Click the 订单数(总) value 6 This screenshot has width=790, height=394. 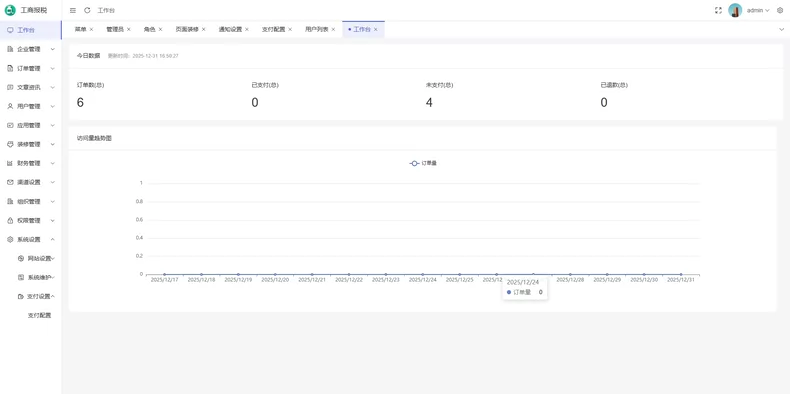point(80,103)
